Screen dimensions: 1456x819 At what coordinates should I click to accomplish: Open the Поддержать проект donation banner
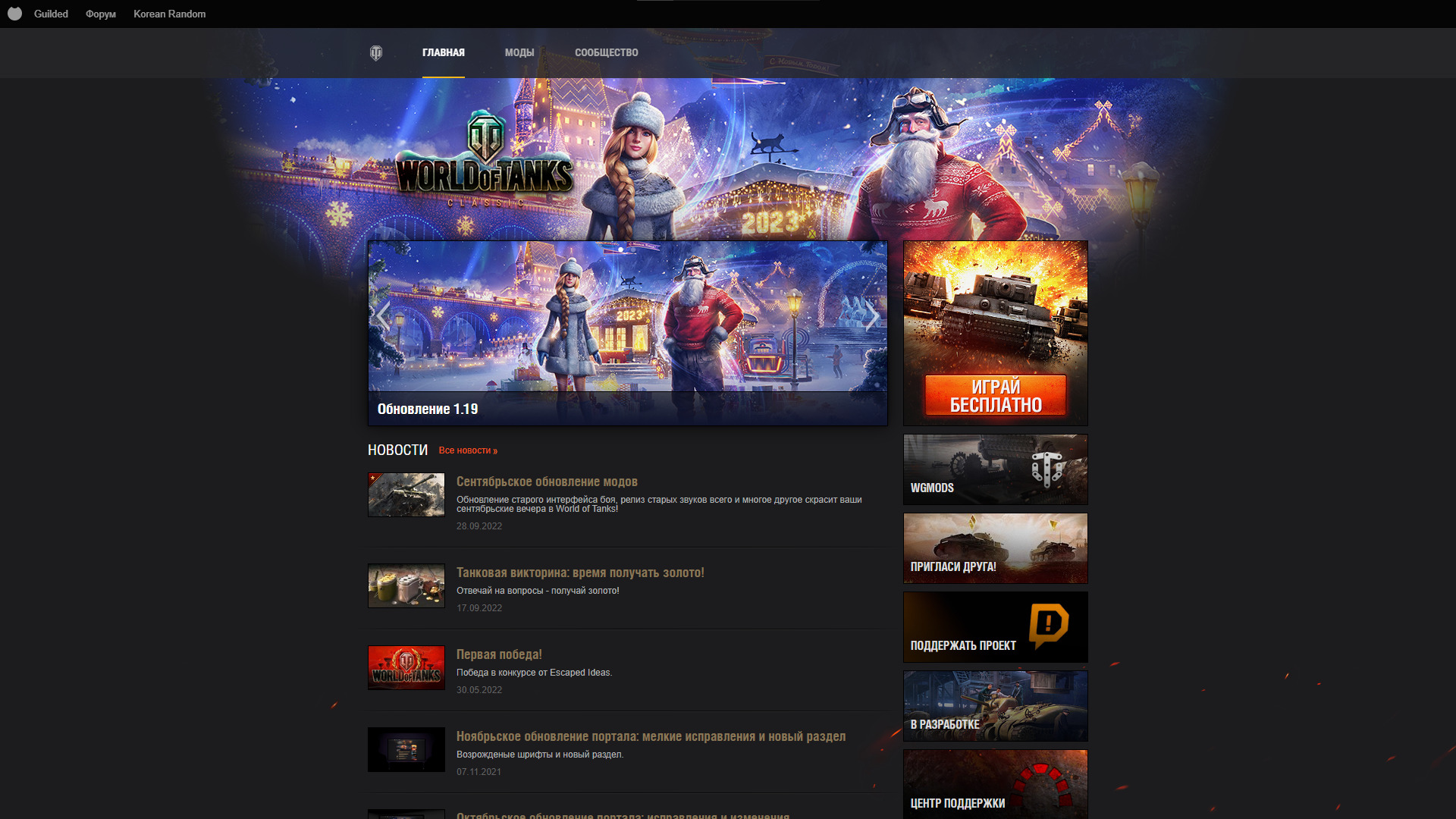tap(995, 627)
